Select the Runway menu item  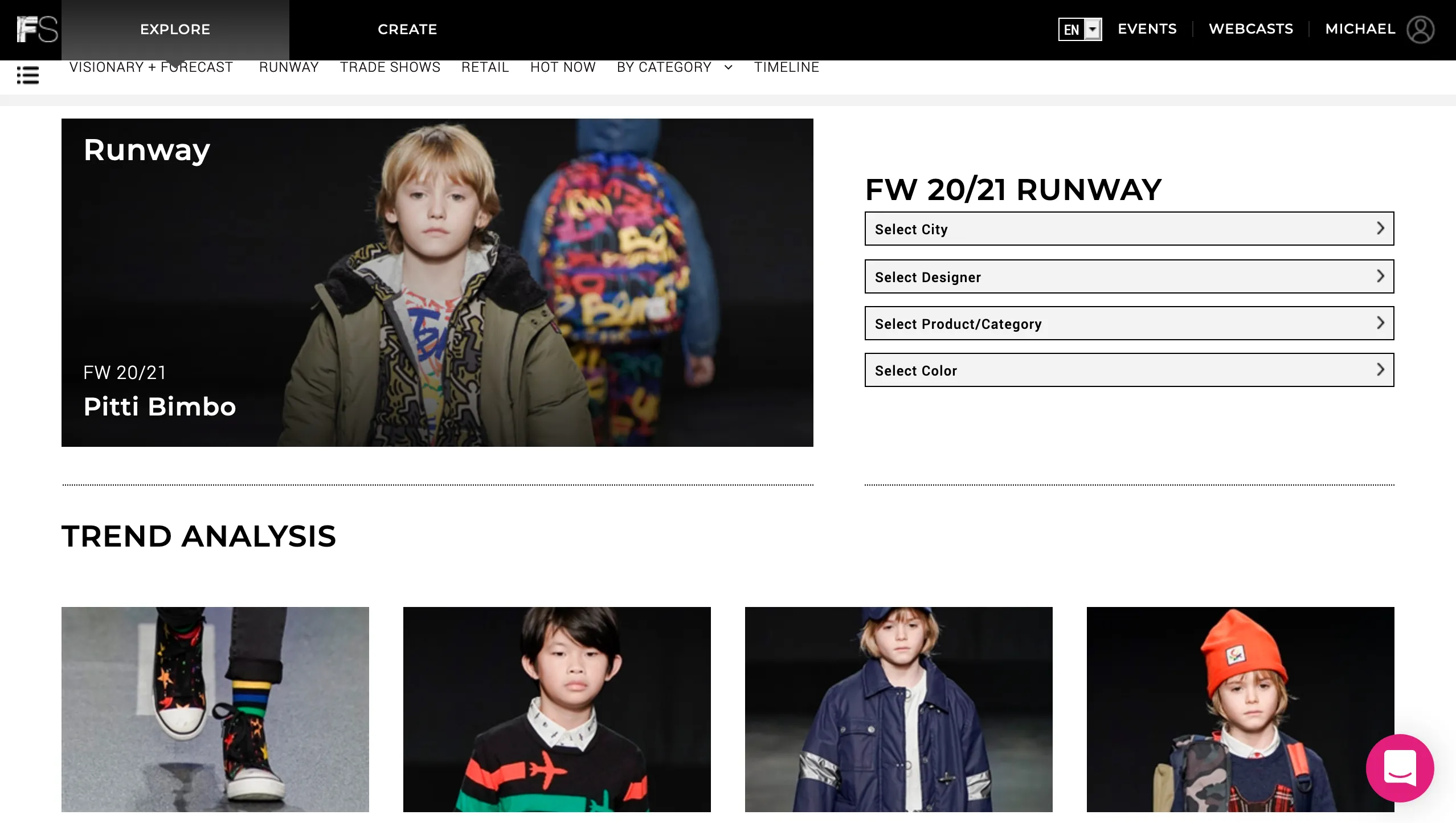click(289, 67)
